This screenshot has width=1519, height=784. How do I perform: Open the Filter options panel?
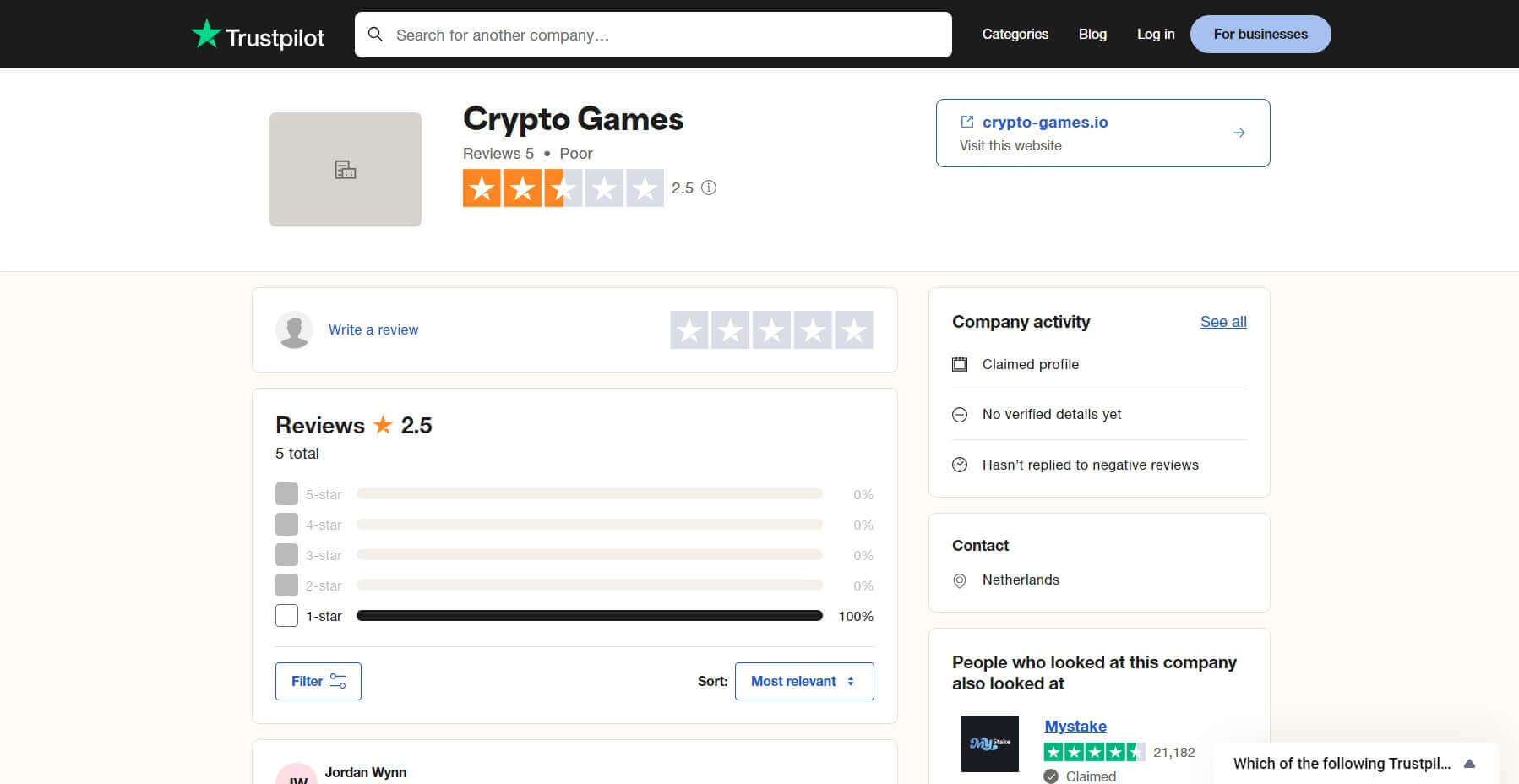318,680
